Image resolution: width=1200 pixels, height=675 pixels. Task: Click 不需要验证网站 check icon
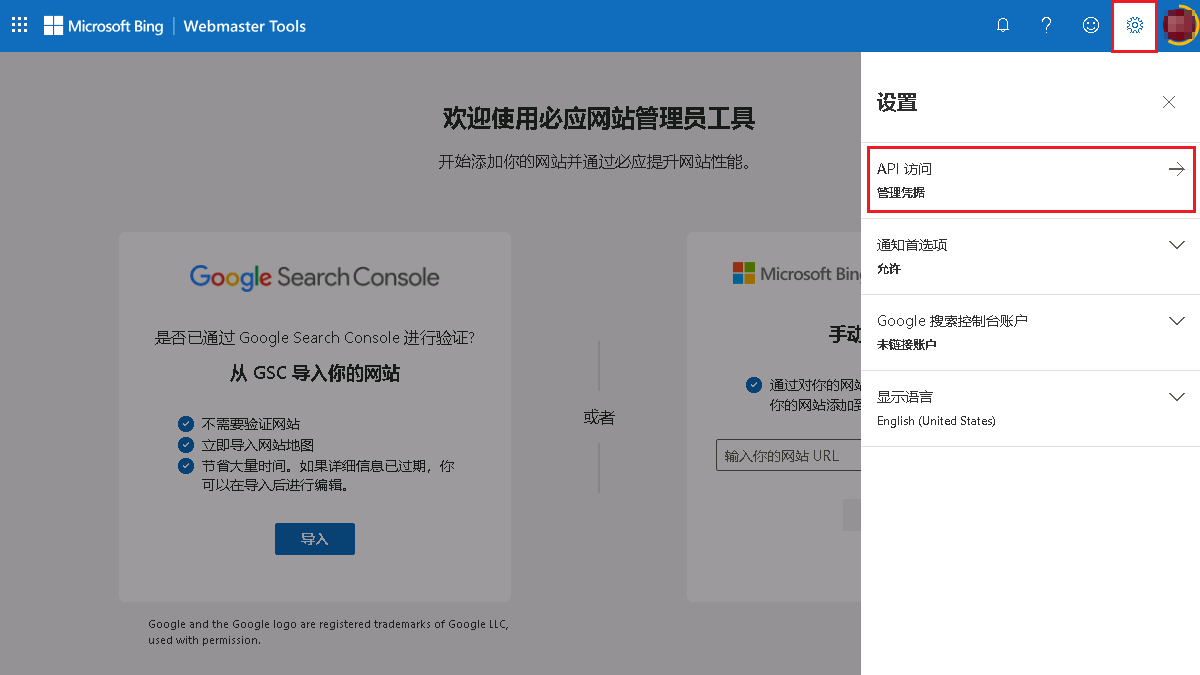tap(185, 424)
